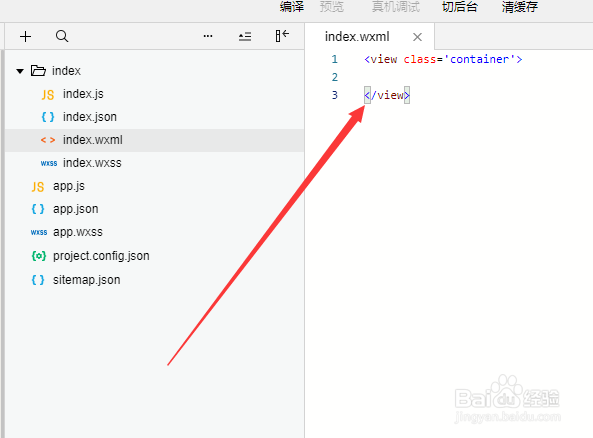
Task: Click the JS icon beside index.js
Action: tap(48, 95)
